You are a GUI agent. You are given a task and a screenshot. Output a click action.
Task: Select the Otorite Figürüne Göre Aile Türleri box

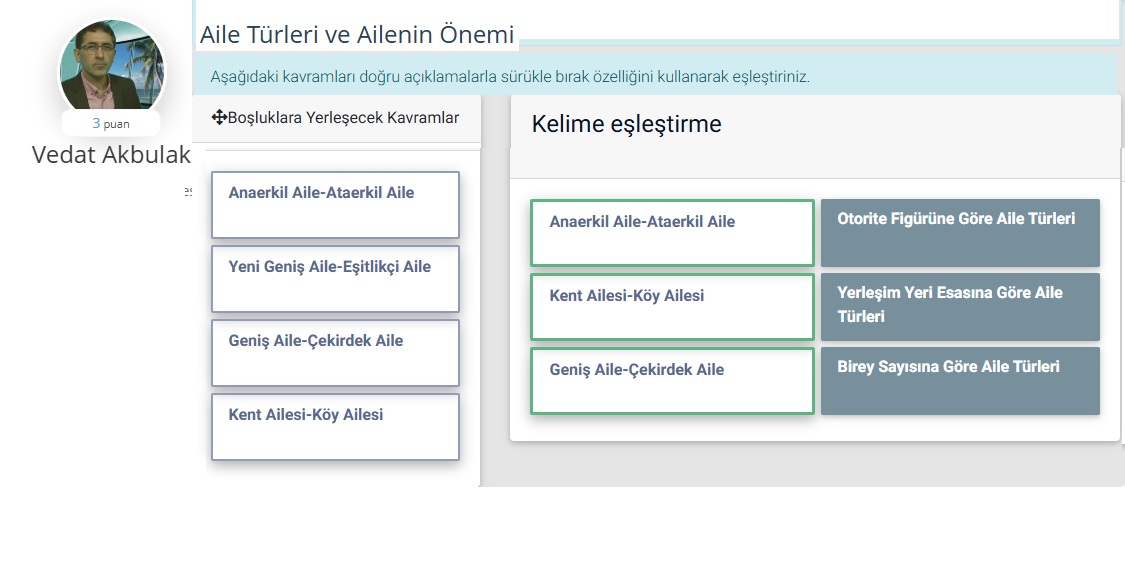click(x=960, y=232)
